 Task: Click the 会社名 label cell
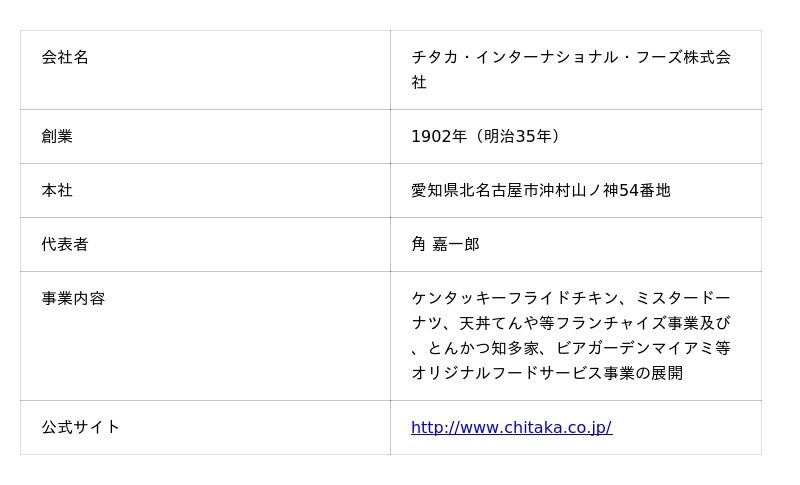click(65, 58)
